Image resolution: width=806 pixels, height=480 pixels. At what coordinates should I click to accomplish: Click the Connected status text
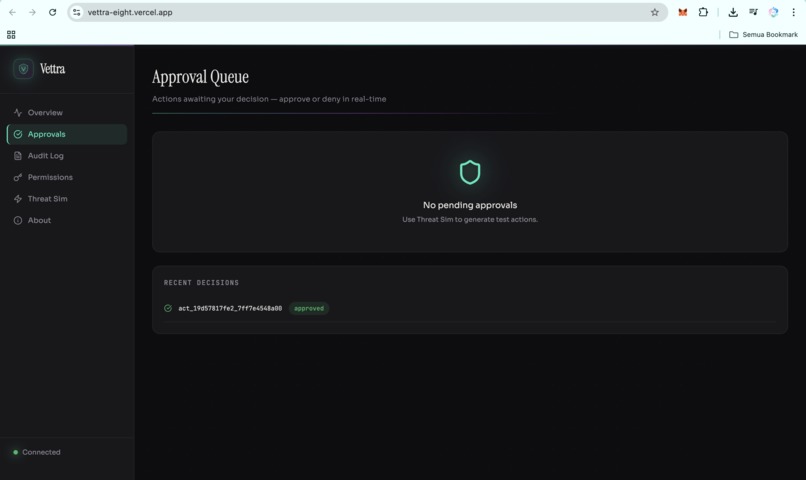pos(41,452)
